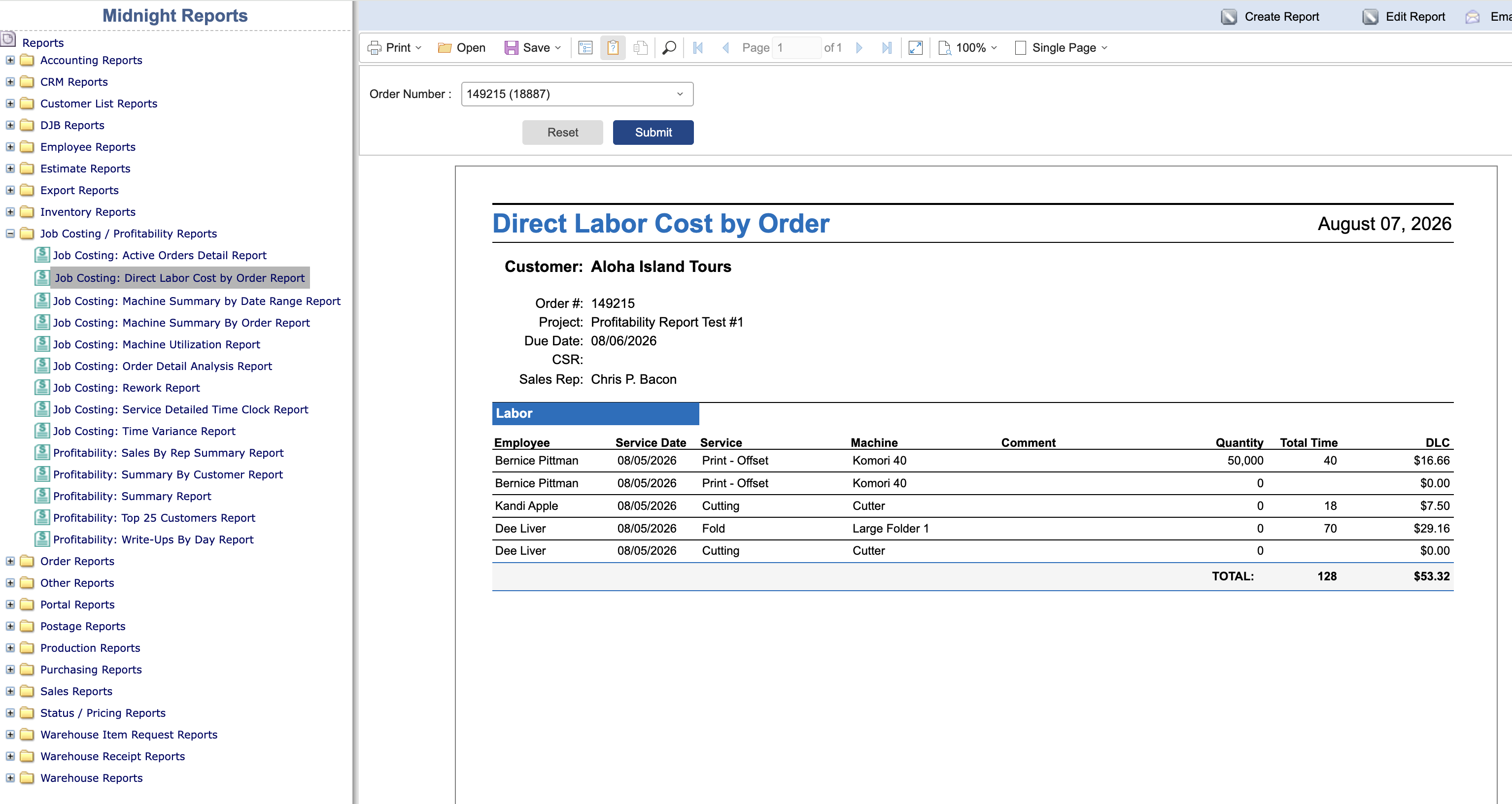
Task: Click the Print toolbar icon
Action: [x=375, y=47]
